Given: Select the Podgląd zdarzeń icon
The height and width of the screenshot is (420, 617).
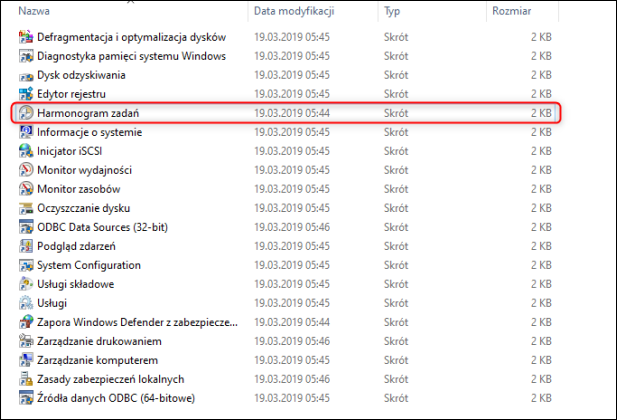Looking at the screenshot, I should pos(26,246).
